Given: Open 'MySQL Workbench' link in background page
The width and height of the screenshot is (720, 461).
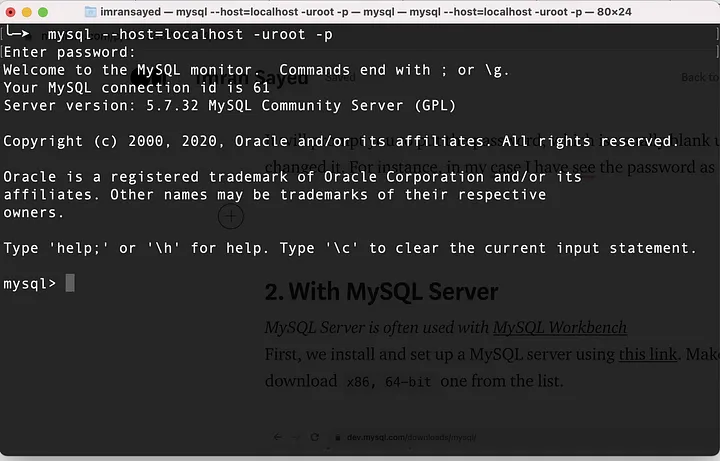Looking at the screenshot, I should pyautogui.click(x=560, y=328).
